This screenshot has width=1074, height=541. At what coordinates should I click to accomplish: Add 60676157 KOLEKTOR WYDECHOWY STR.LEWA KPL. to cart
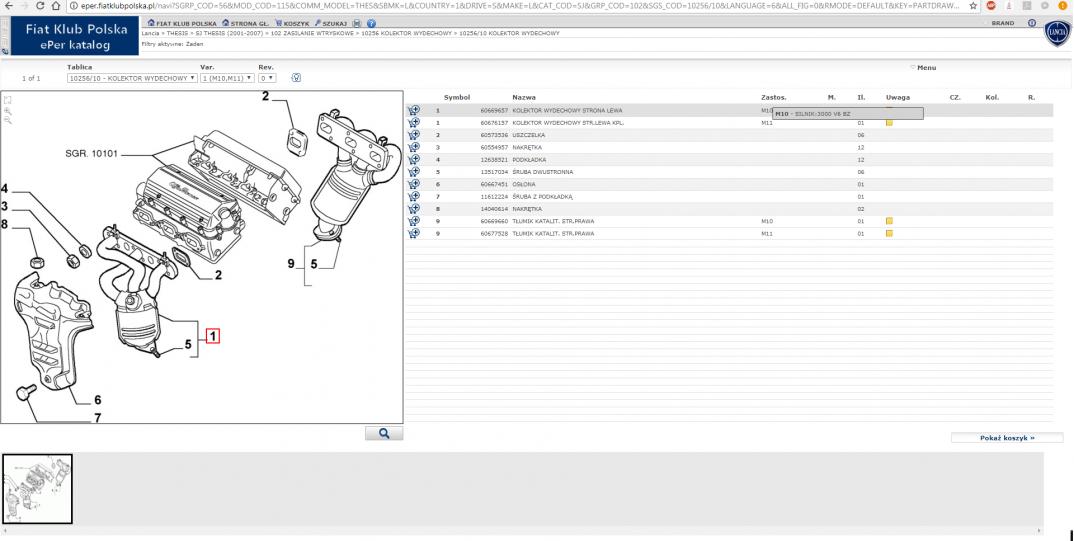[414, 123]
